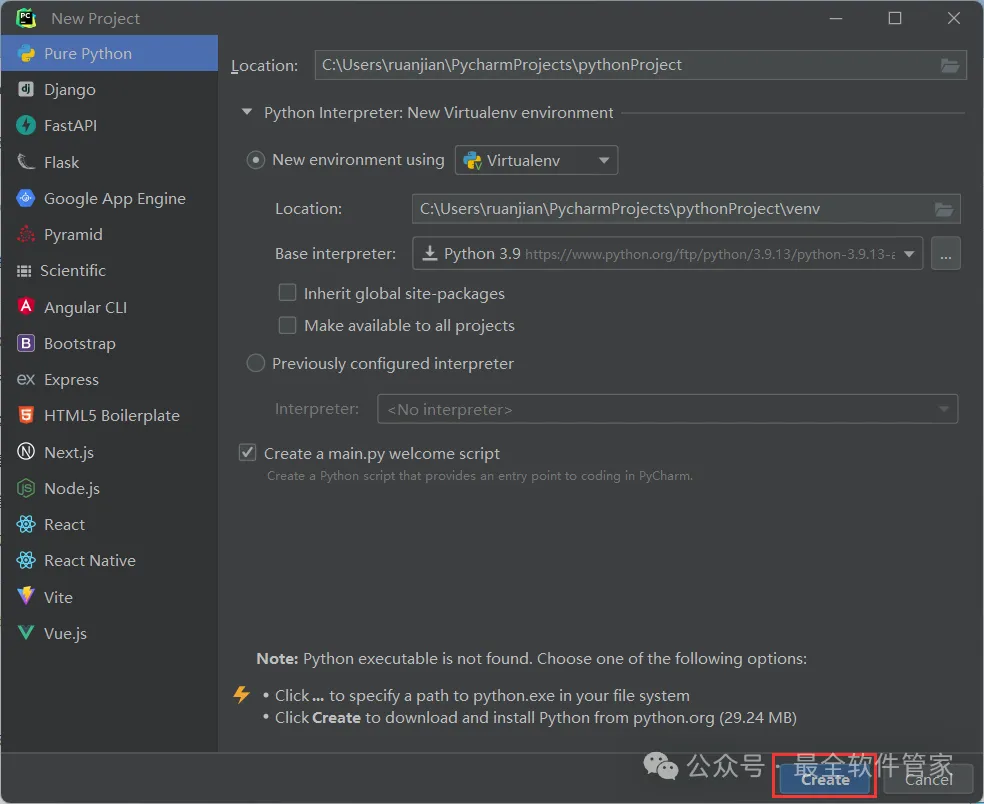Click the 'Base interpreter:' label
The image size is (984, 804).
[x=336, y=254]
